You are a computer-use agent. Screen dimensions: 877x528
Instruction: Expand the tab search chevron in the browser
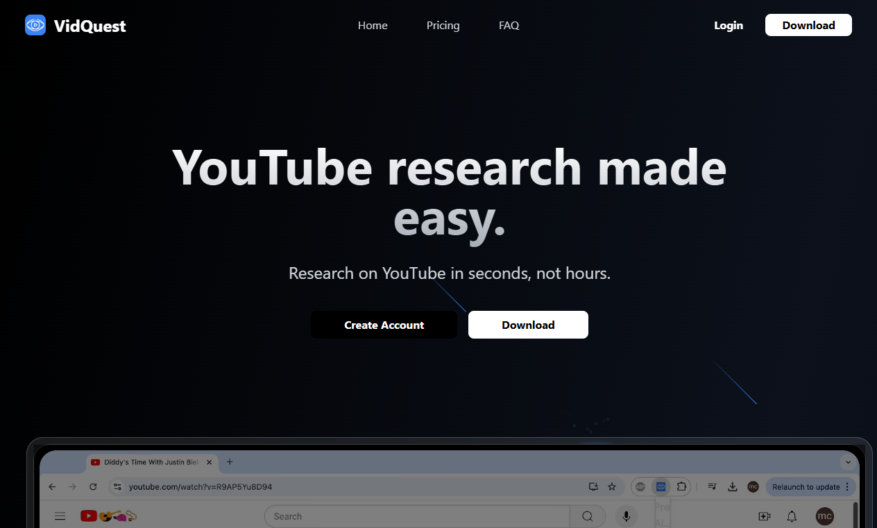pos(848,462)
